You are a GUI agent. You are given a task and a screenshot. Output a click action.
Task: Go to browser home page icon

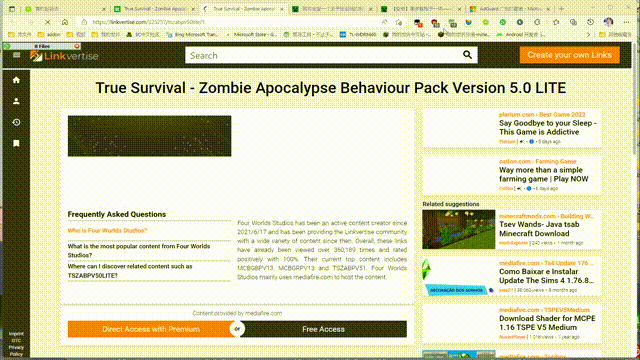pos(65,22)
